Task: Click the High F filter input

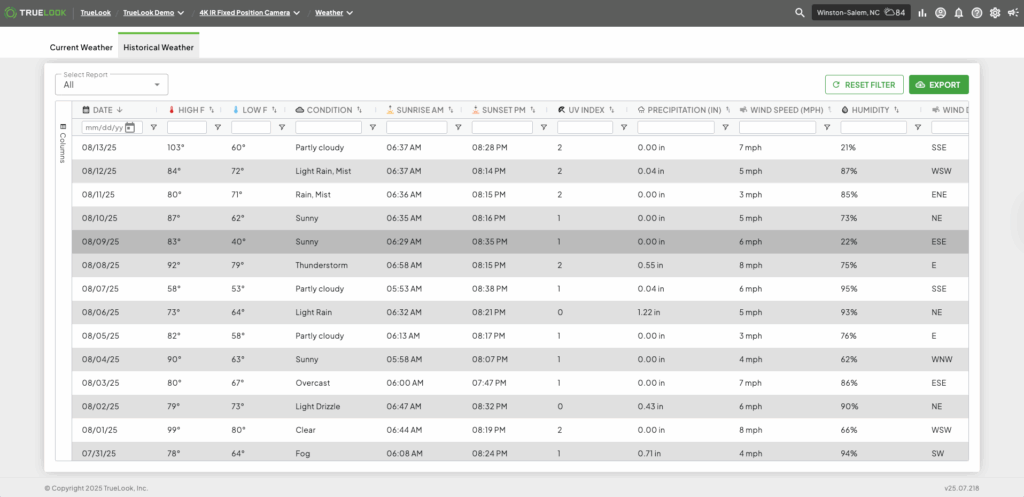Action: coord(187,127)
